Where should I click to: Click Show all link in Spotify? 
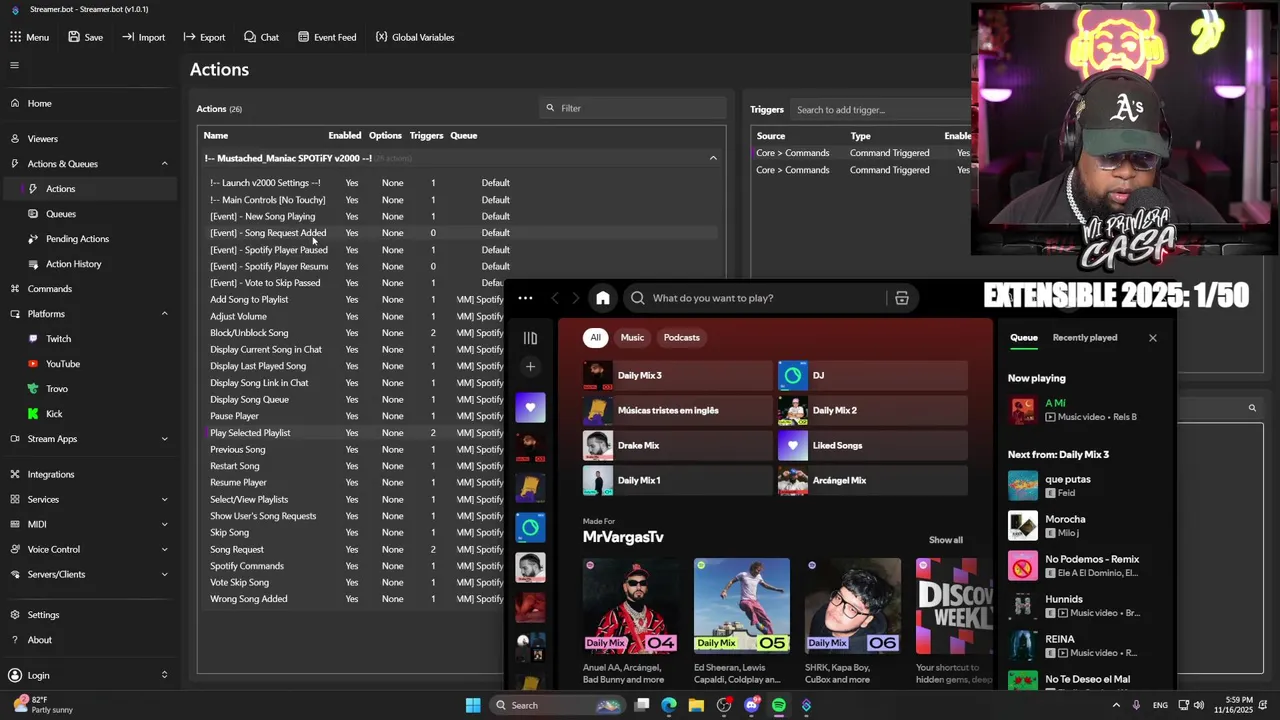(x=946, y=540)
